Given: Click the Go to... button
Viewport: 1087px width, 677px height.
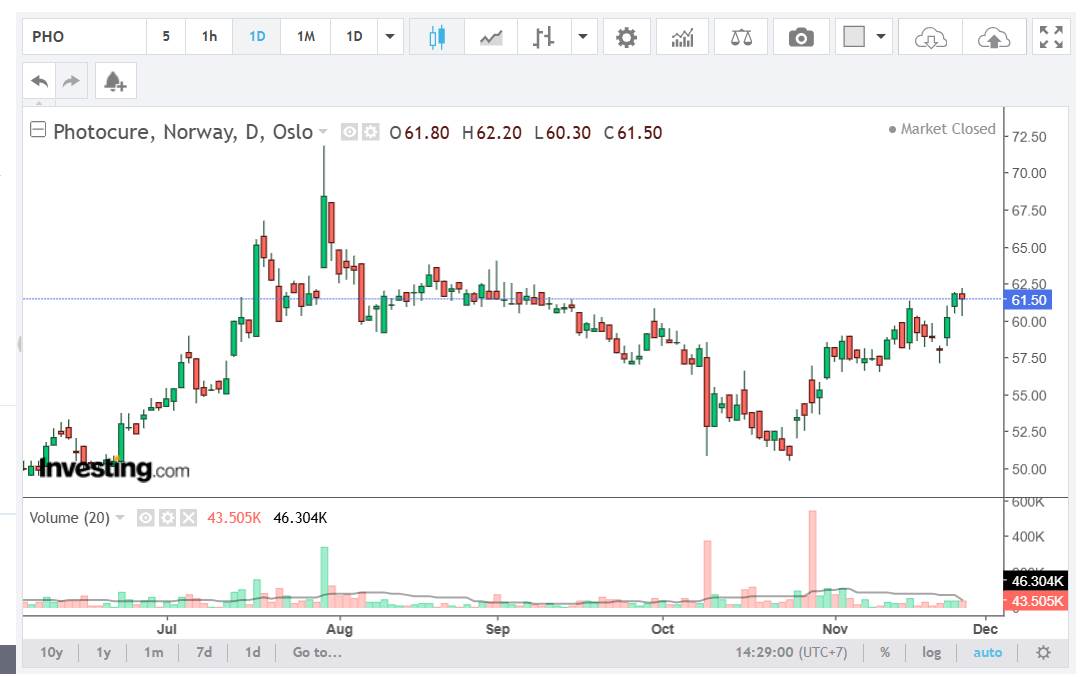Looking at the screenshot, I should coord(317,652).
